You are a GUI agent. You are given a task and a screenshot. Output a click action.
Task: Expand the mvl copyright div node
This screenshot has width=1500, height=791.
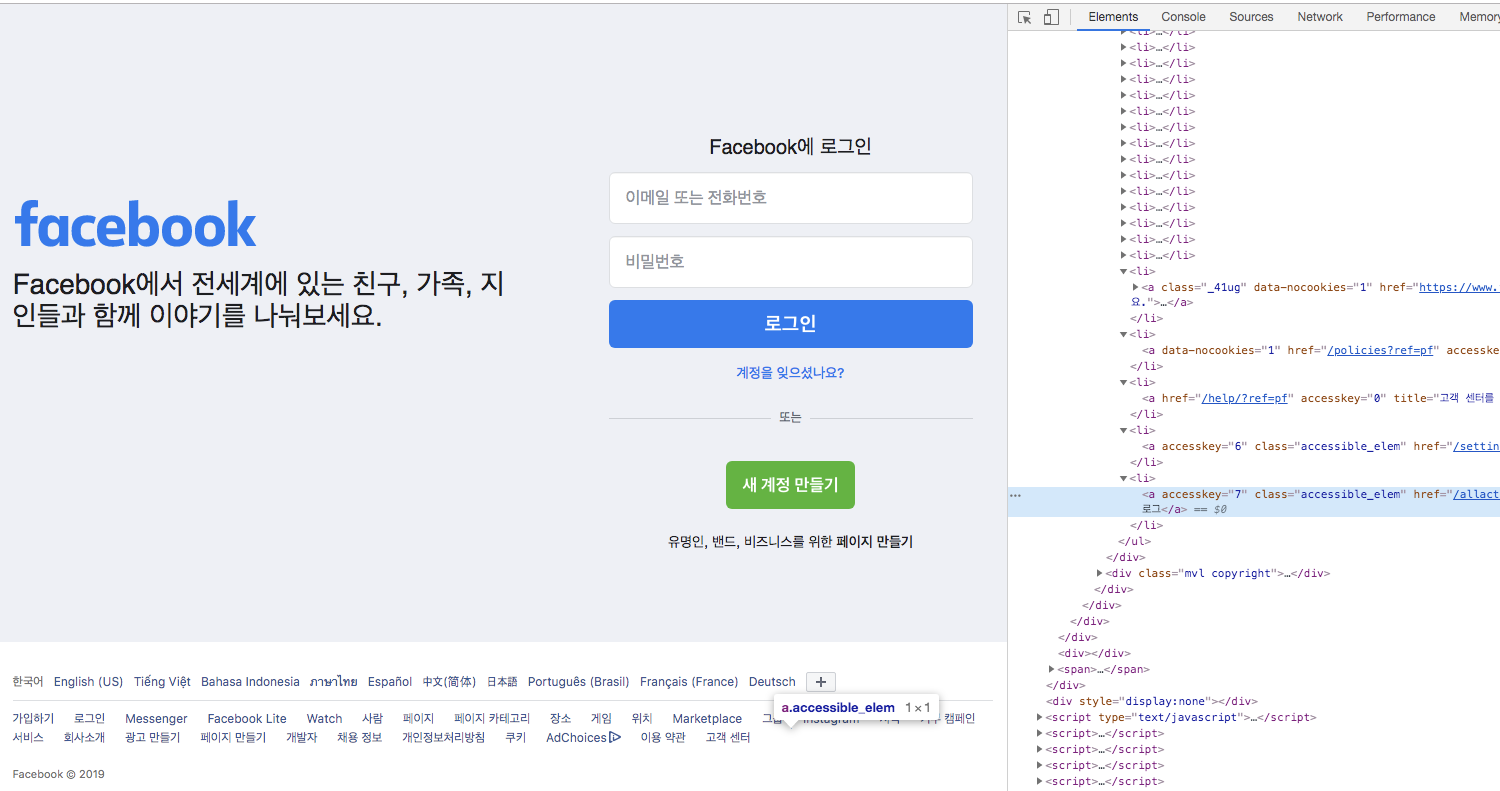point(1100,573)
